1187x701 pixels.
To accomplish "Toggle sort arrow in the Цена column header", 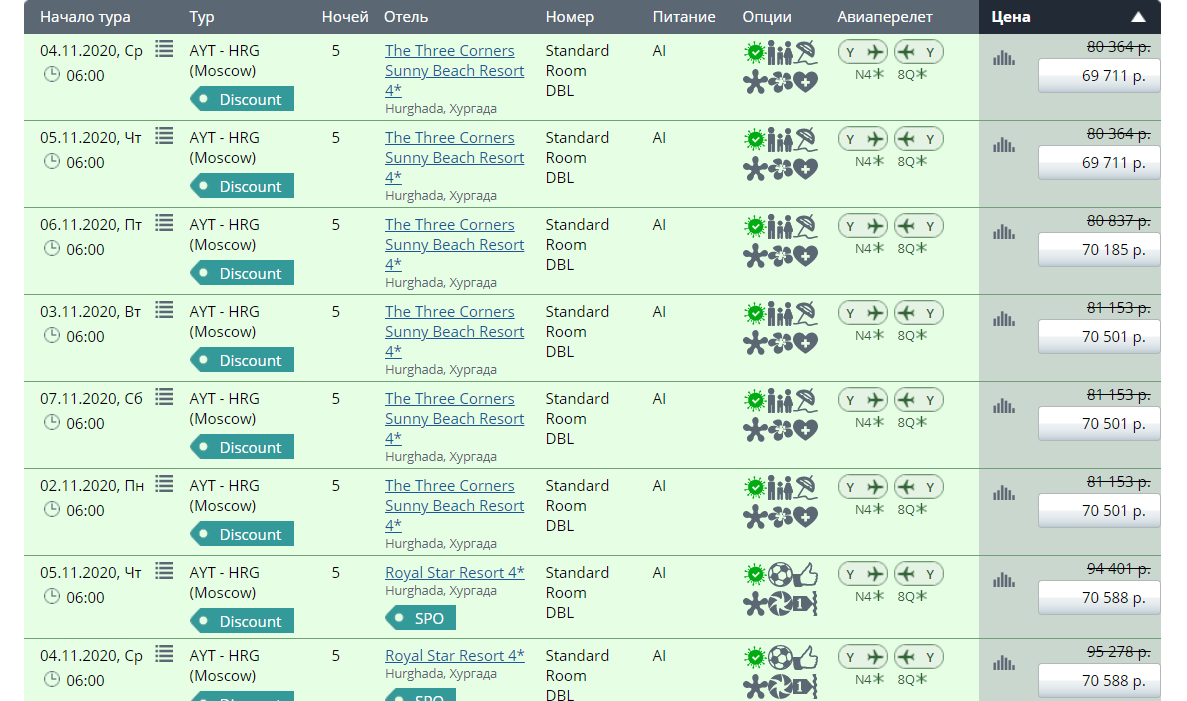I will [x=1138, y=17].
